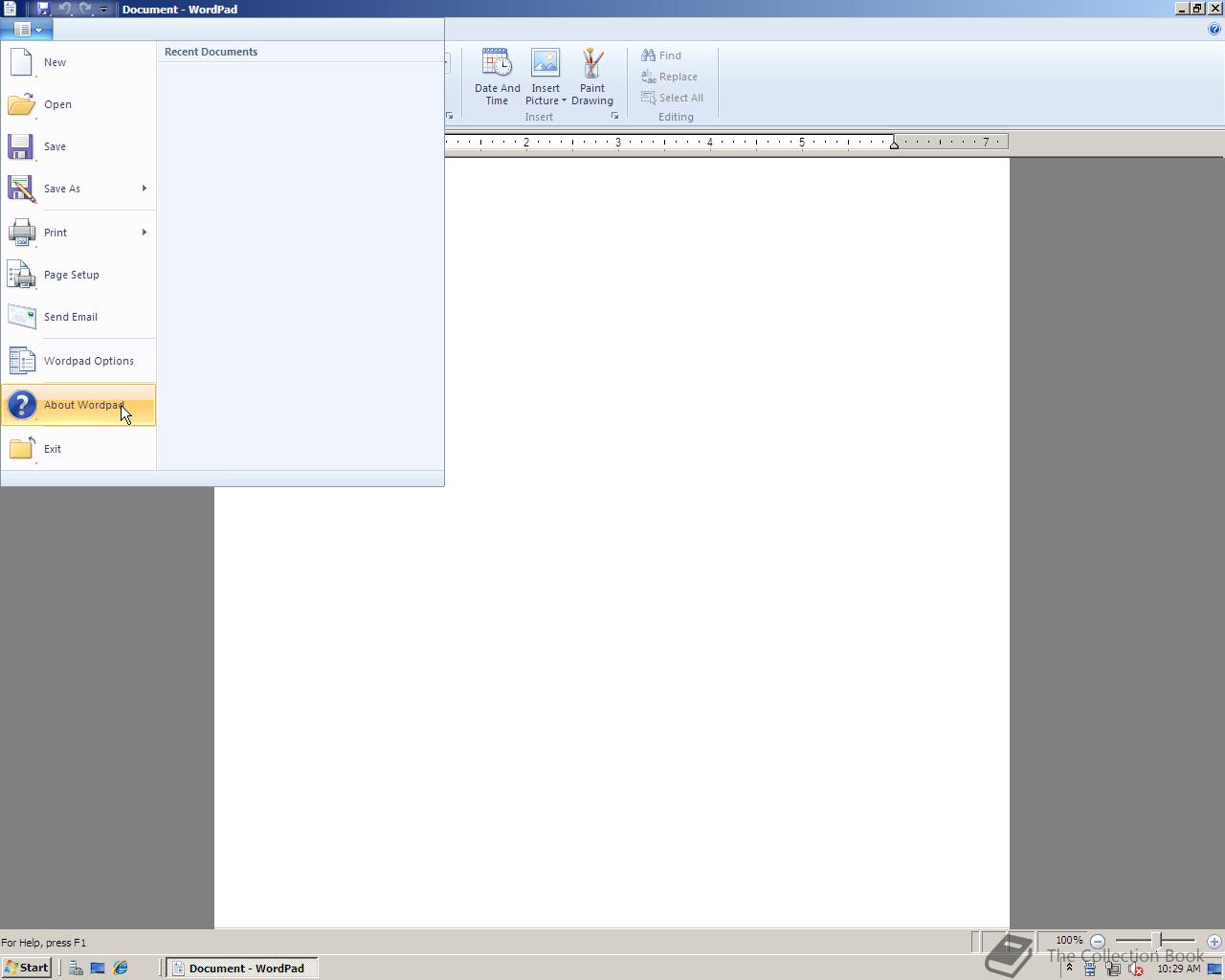Click the Server Manager quick launch icon
Image resolution: width=1225 pixels, height=980 pixels.
coord(76,968)
